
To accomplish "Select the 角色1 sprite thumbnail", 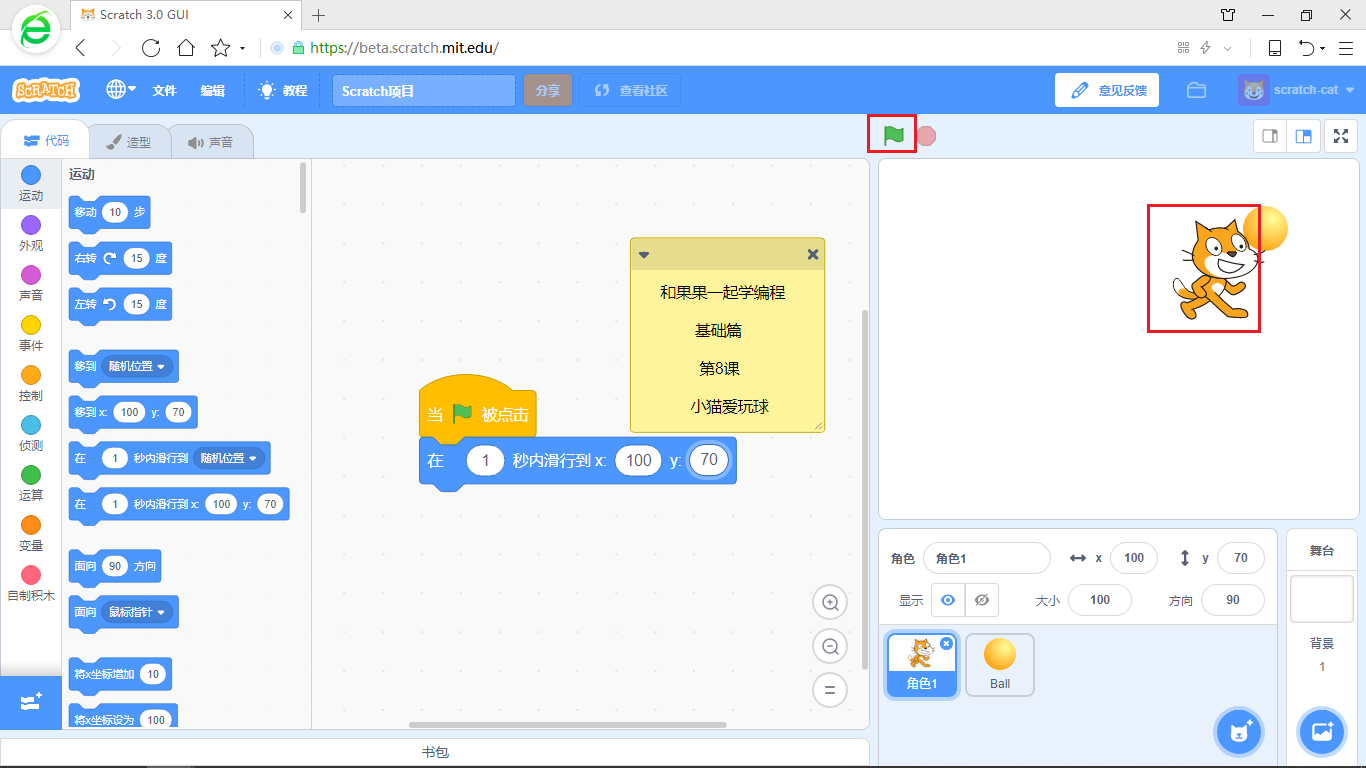I will [x=921, y=665].
